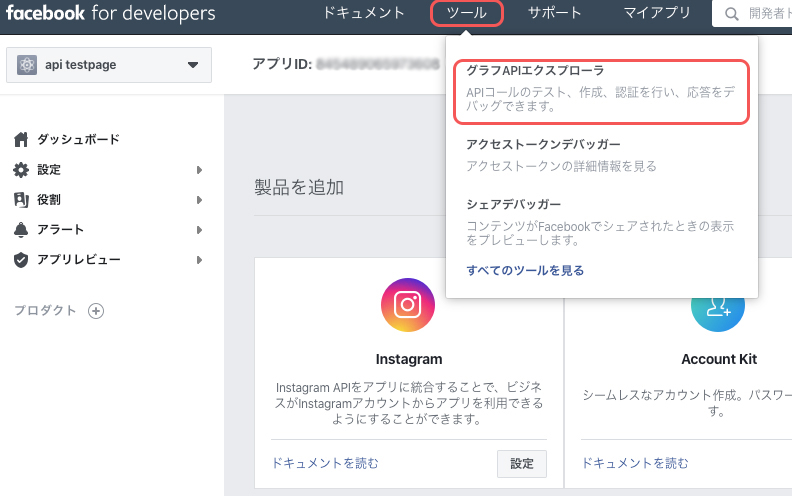
Task: Click the blurred app ID number
Action: coord(377,64)
